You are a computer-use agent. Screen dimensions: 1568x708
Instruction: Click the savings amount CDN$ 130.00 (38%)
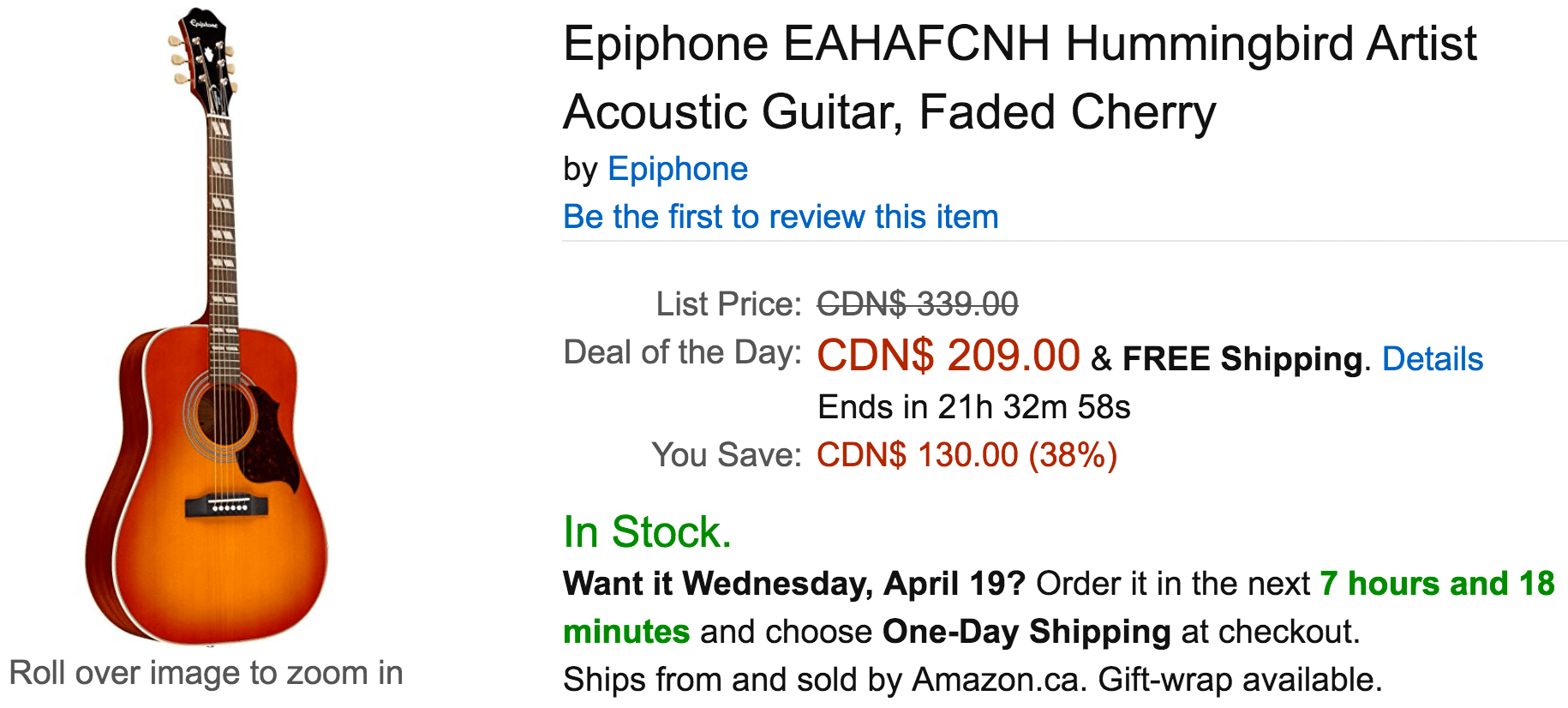[967, 455]
